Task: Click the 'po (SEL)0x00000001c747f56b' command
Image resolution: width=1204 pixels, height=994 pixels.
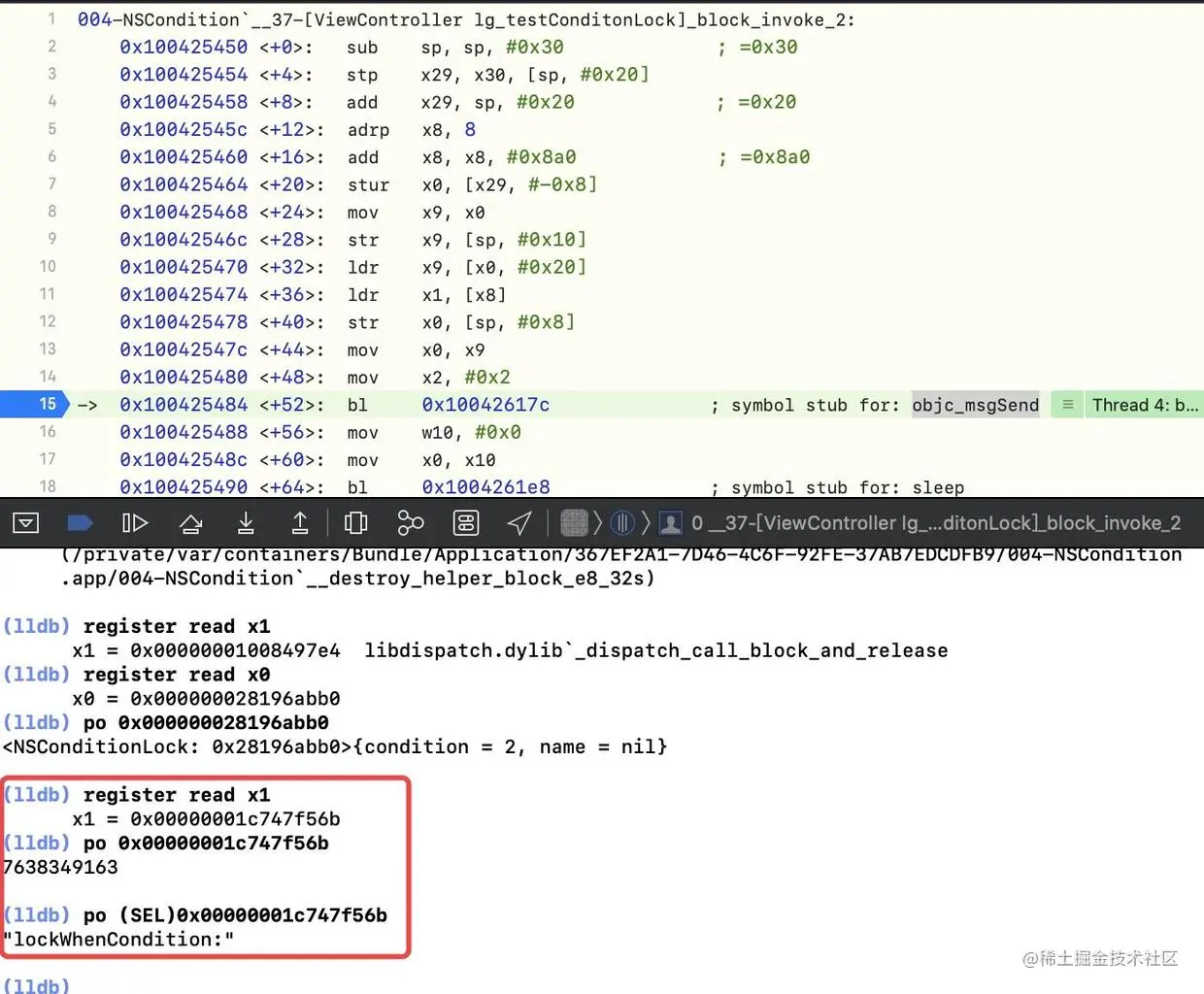Action: pos(235,914)
